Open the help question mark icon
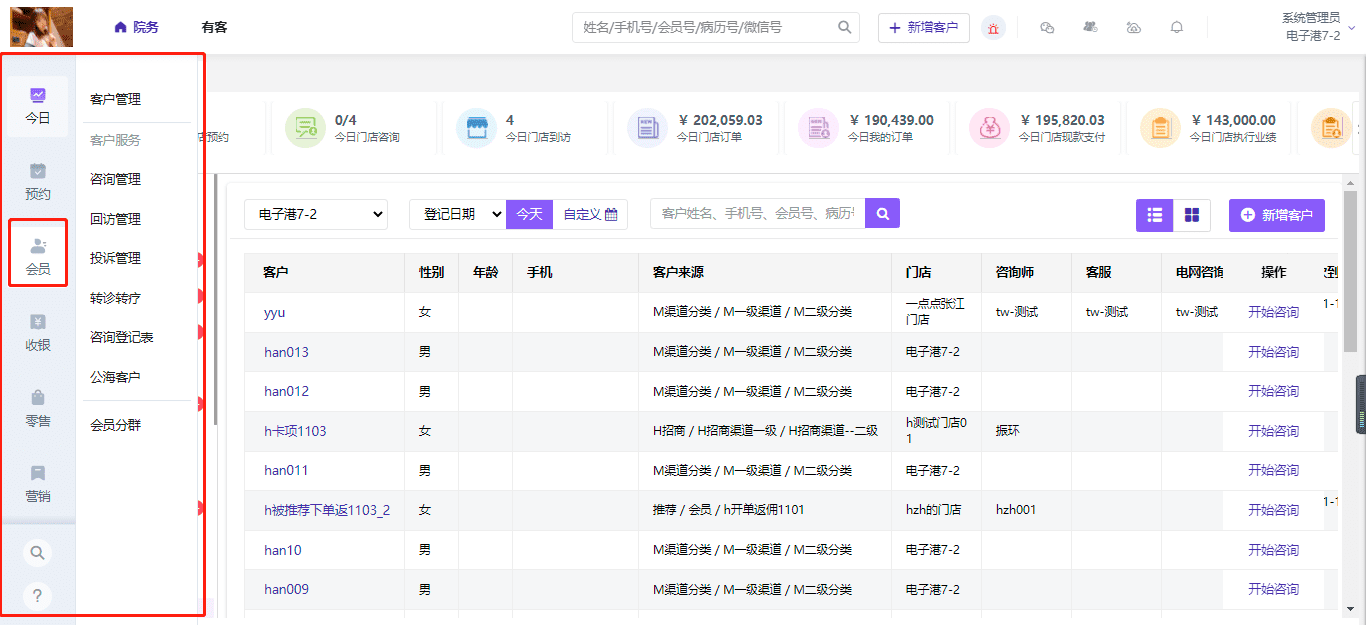1366x625 pixels. click(x=37, y=597)
